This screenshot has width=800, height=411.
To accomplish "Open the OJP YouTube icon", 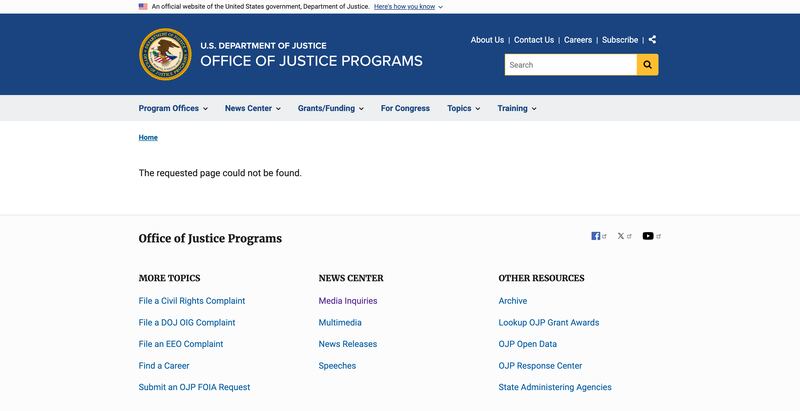I will [x=648, y=236].
